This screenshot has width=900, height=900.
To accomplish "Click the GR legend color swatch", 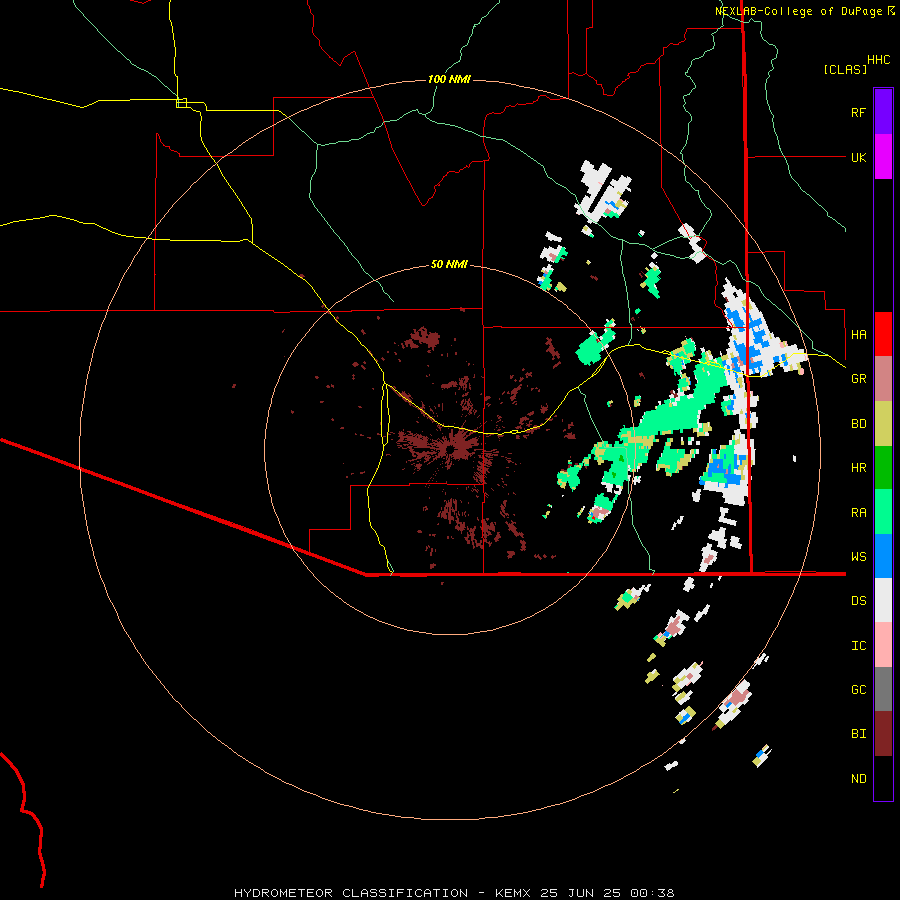I will pos(883,379).
